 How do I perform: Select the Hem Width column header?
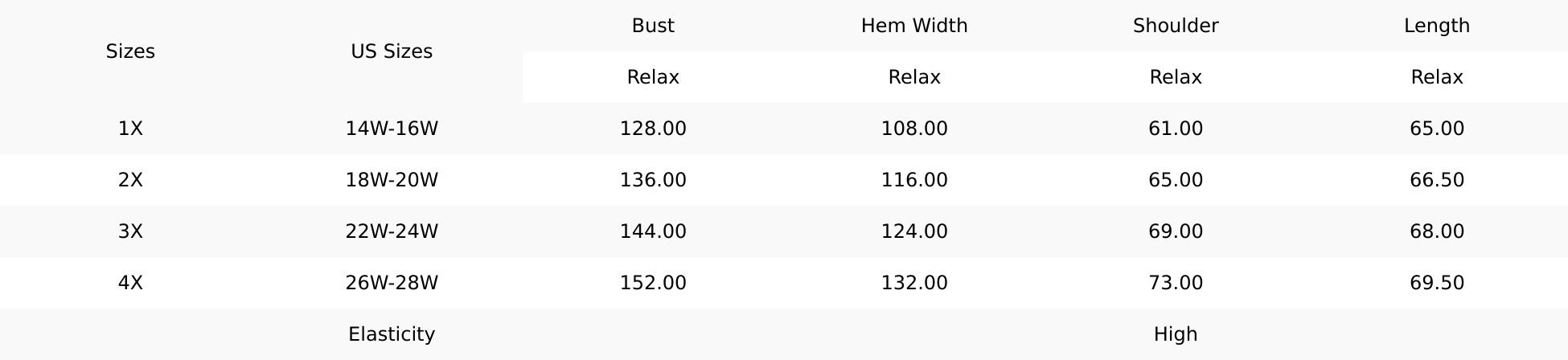pos(914,26)
